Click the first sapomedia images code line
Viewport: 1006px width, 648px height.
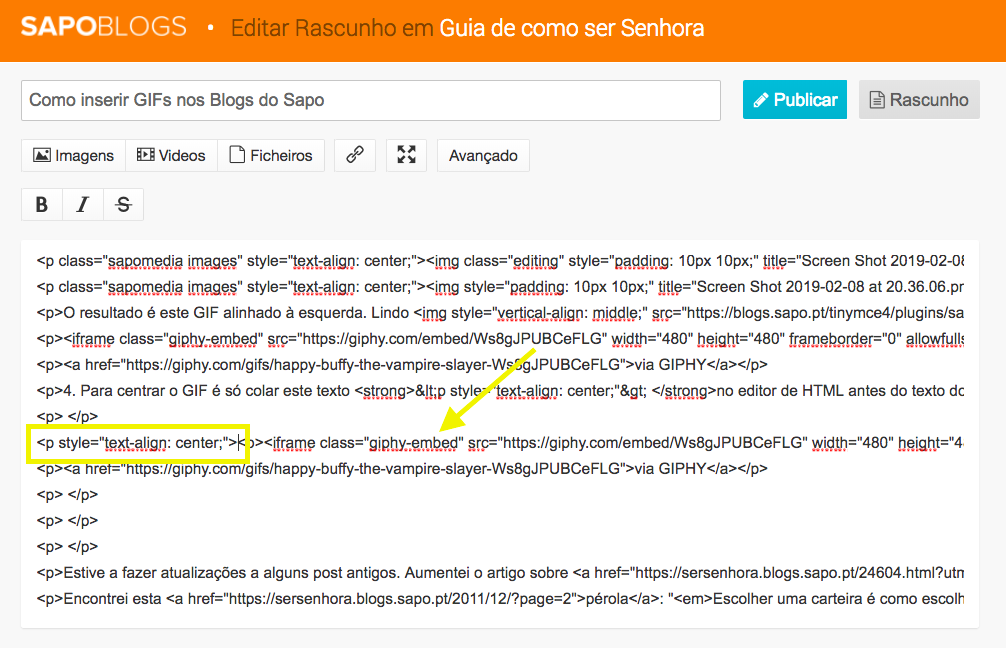500,261
